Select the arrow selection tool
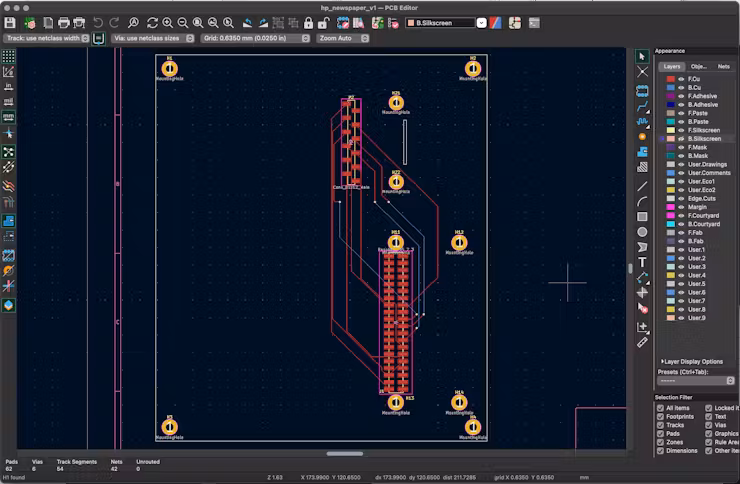The height and width of the screenshot is (484, 740). click(x=642, y=57)
